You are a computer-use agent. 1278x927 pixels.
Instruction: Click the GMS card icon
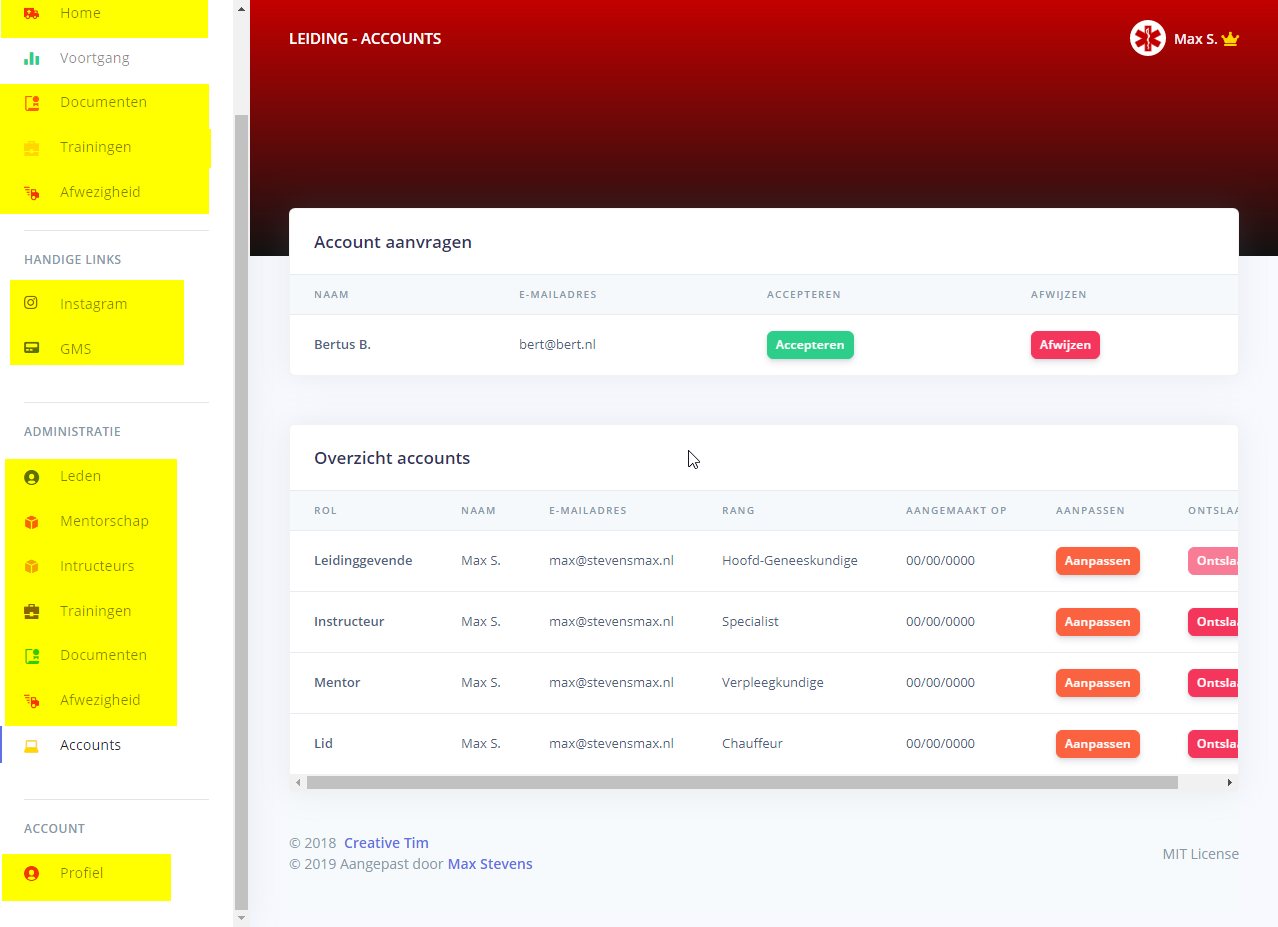(x=31, y=348)
